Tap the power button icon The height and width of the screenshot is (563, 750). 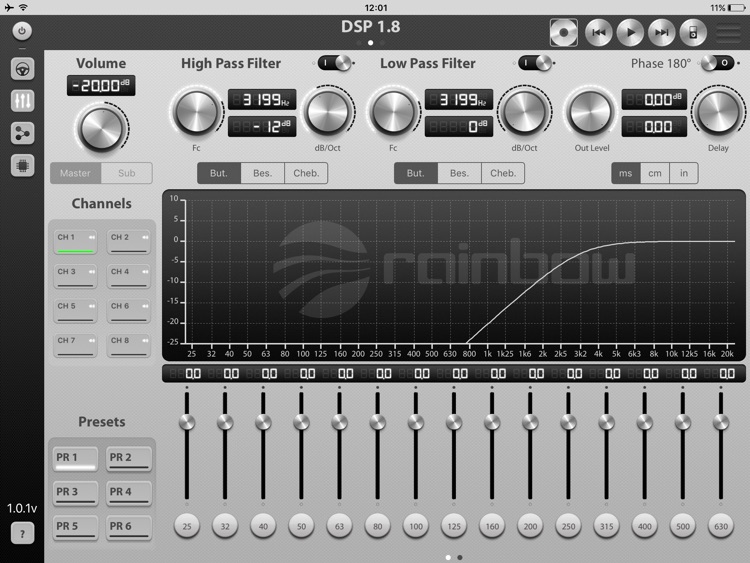[x=22, y=31]
